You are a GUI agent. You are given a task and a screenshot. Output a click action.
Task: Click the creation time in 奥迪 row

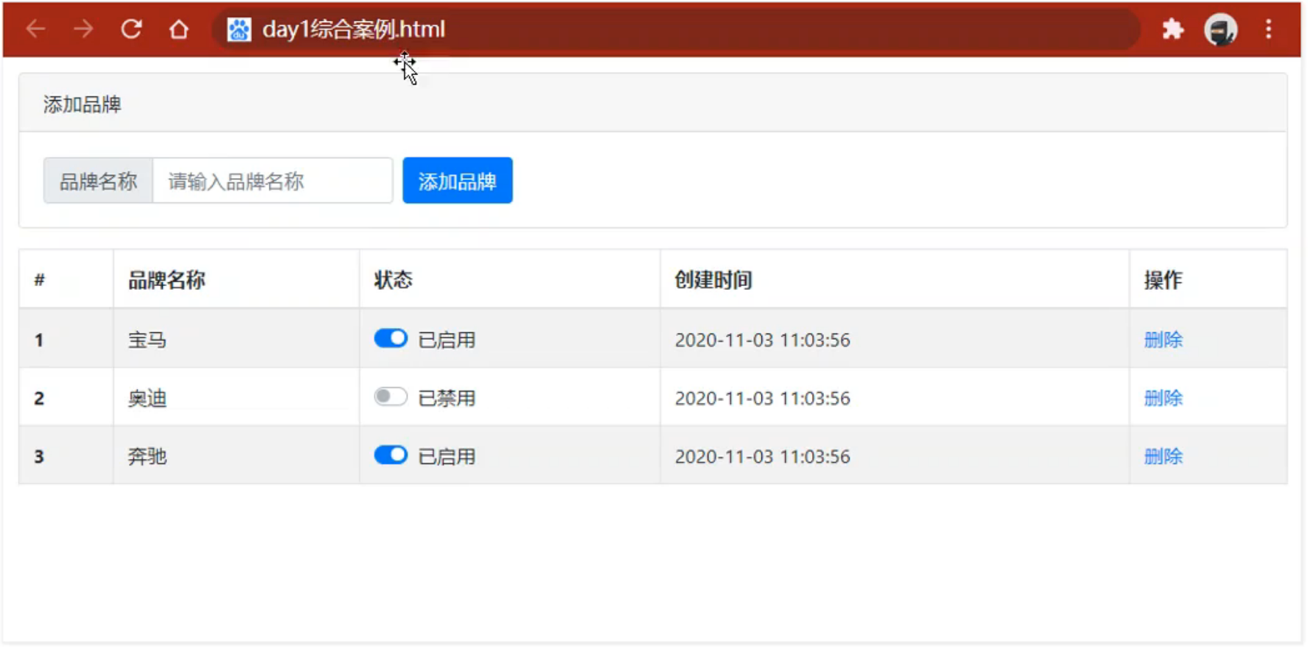[762, 398]
